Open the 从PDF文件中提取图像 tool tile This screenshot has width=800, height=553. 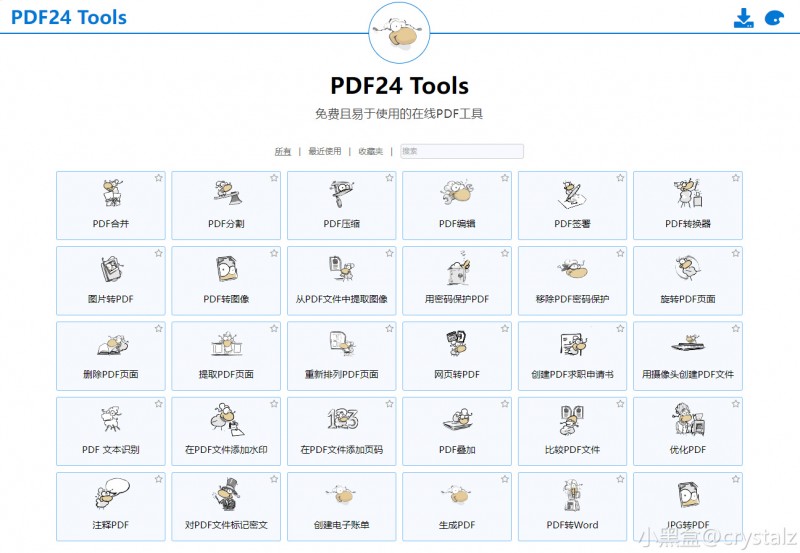tap(341, 281)
